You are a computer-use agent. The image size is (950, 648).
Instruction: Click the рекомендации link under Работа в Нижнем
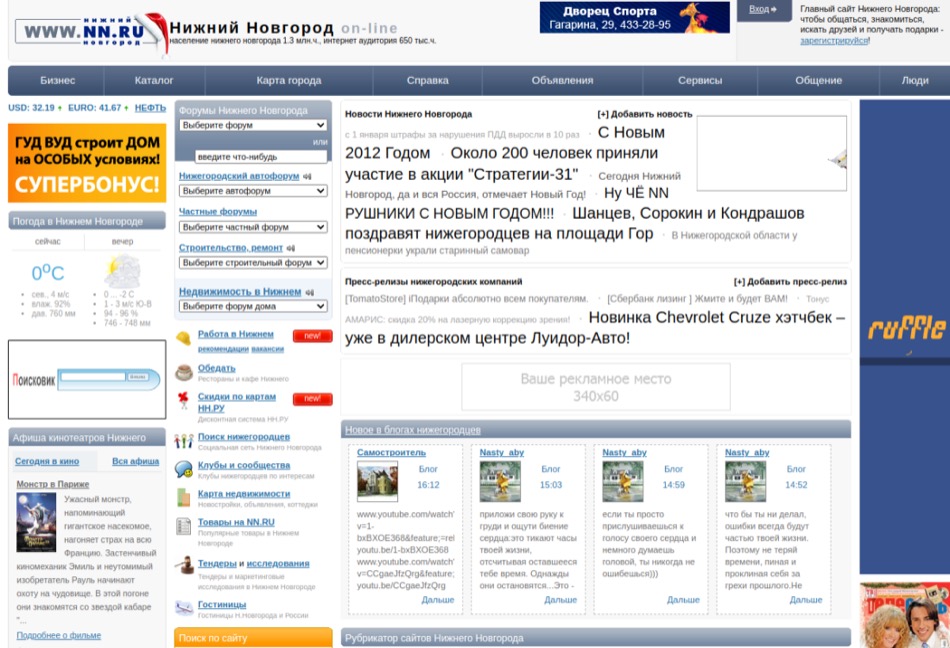[x=223, y=349]
